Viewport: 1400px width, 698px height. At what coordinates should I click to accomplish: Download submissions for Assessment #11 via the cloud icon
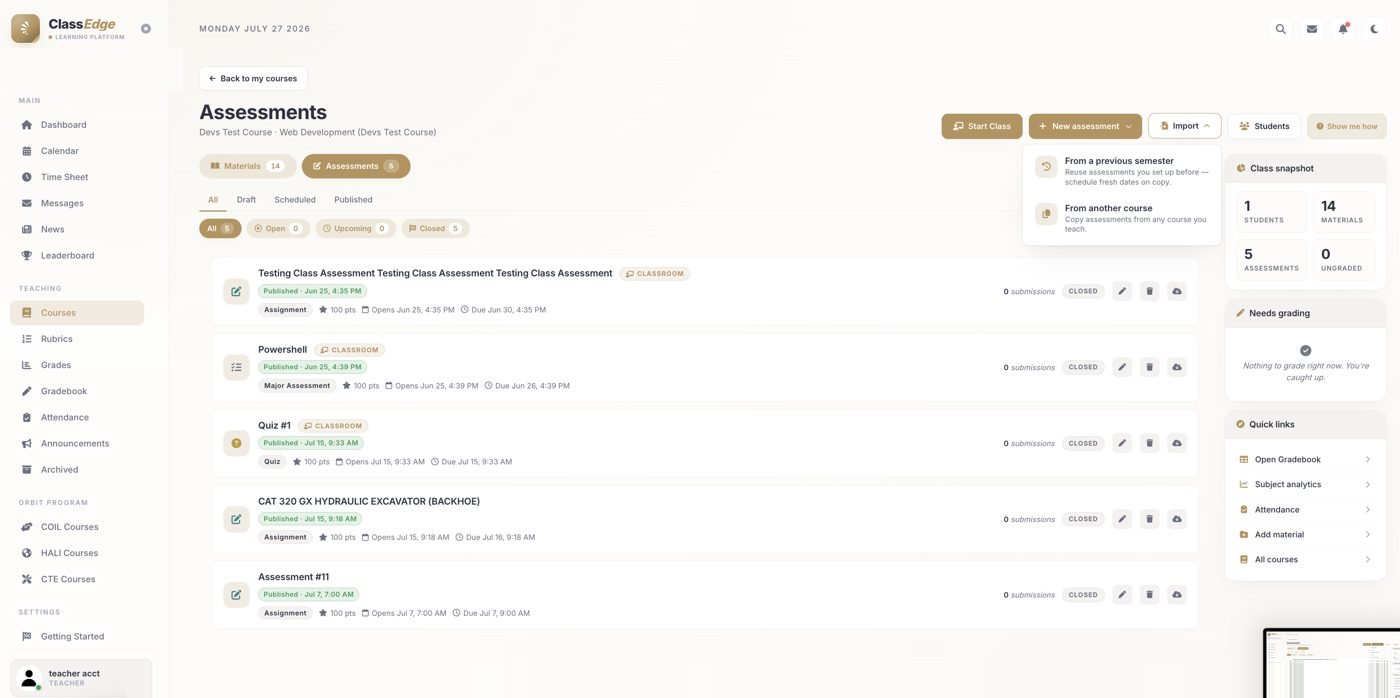[x=1177, y=595]
